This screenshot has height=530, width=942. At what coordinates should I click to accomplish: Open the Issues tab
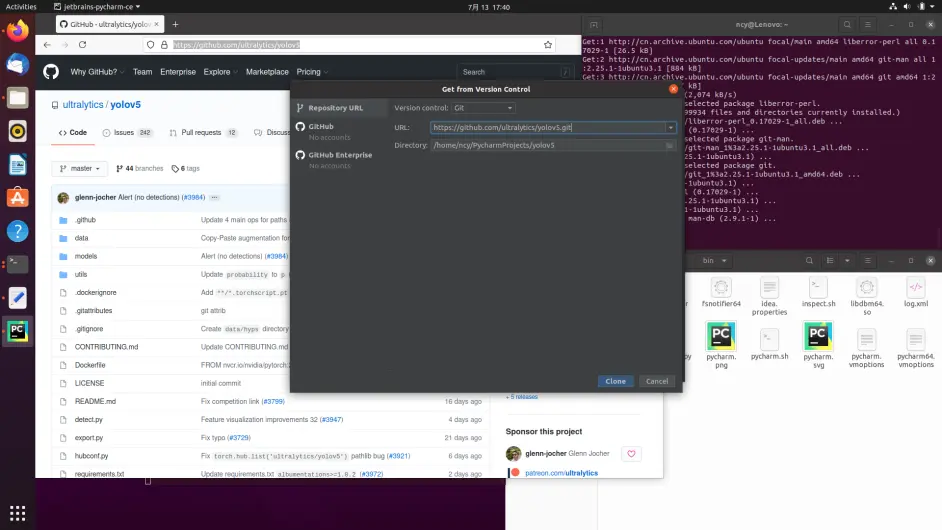127,133
